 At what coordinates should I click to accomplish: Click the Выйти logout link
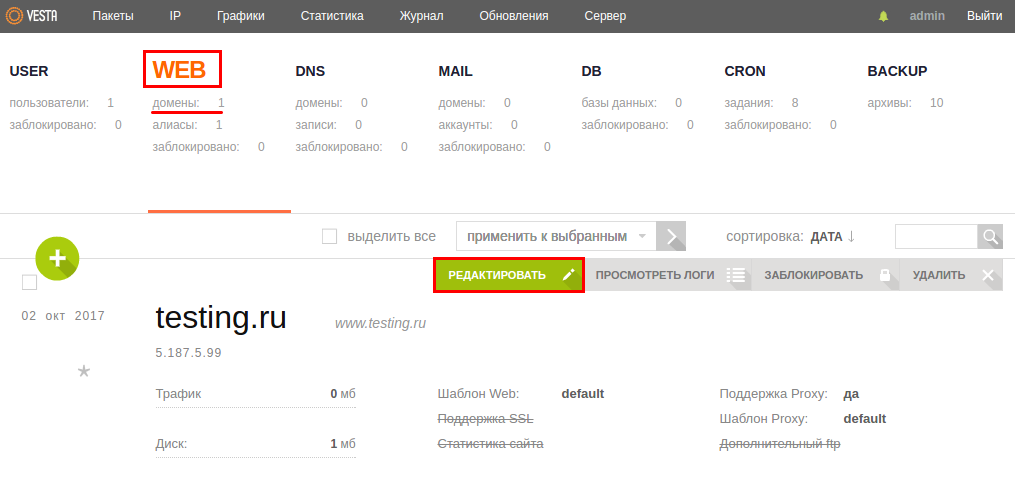click(x=985, y=16)
